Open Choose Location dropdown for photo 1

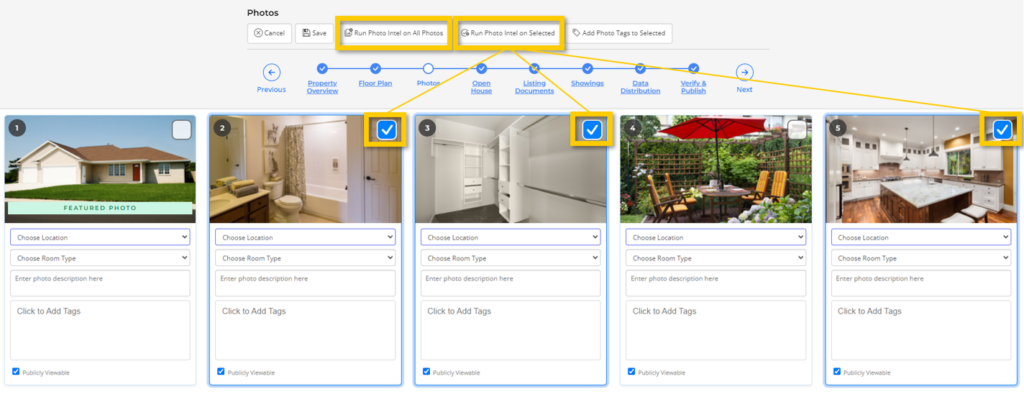pos(100,238)
